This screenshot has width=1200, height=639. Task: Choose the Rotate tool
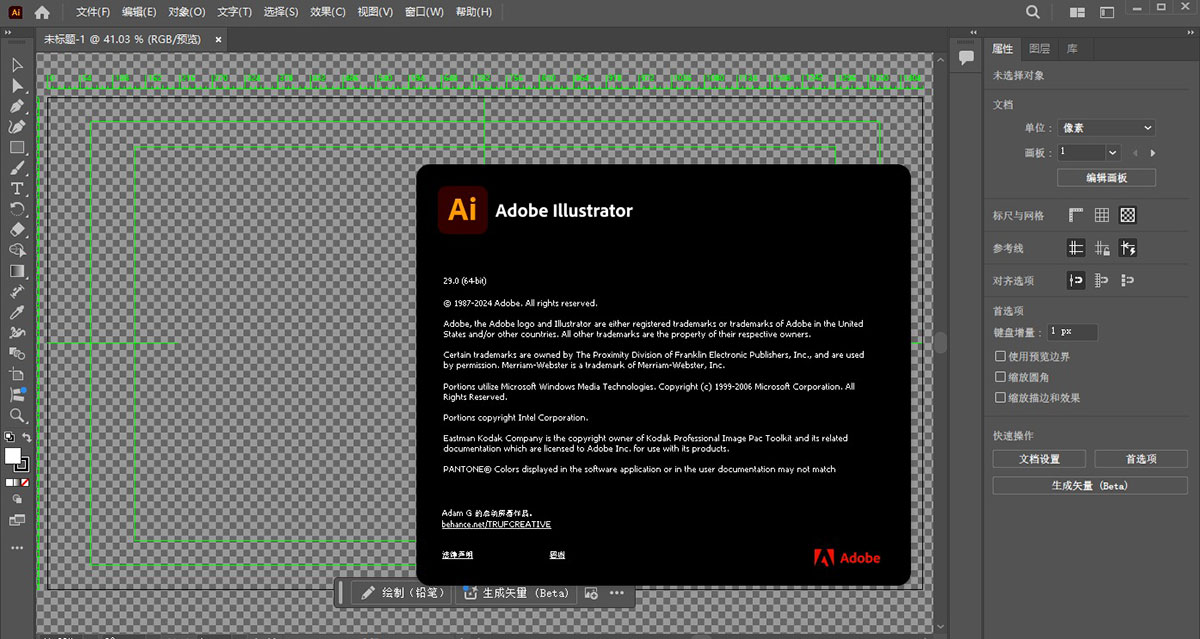(16, 208)
